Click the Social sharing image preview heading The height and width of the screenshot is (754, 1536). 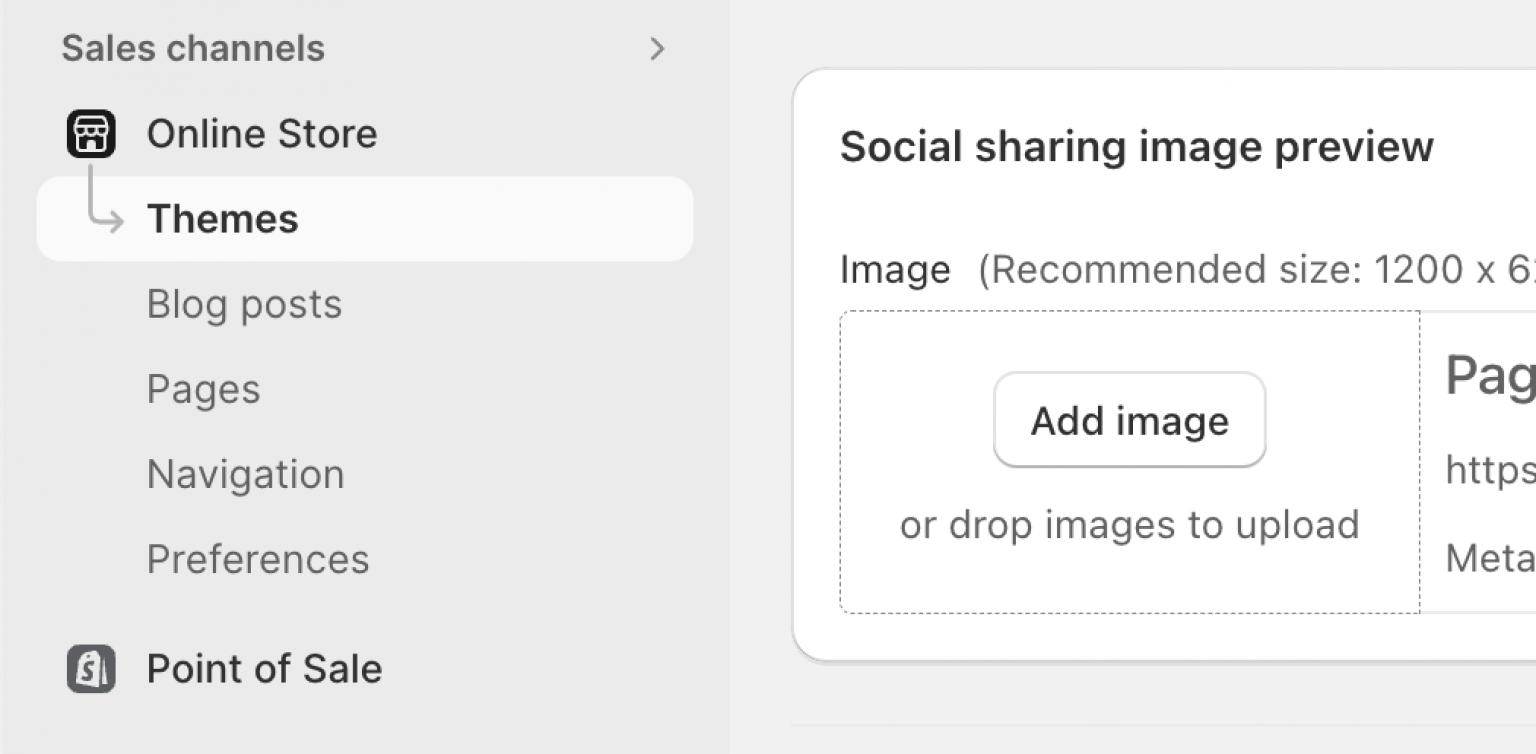pos(1137,147)
